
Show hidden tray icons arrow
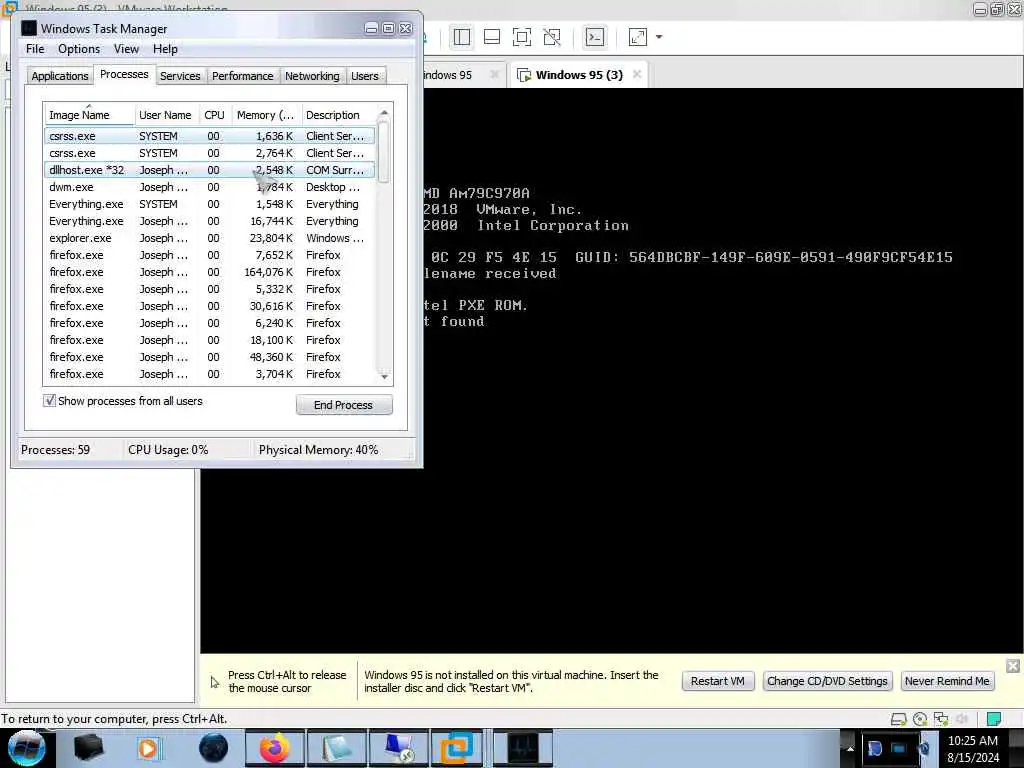click(x=850, y=748)
